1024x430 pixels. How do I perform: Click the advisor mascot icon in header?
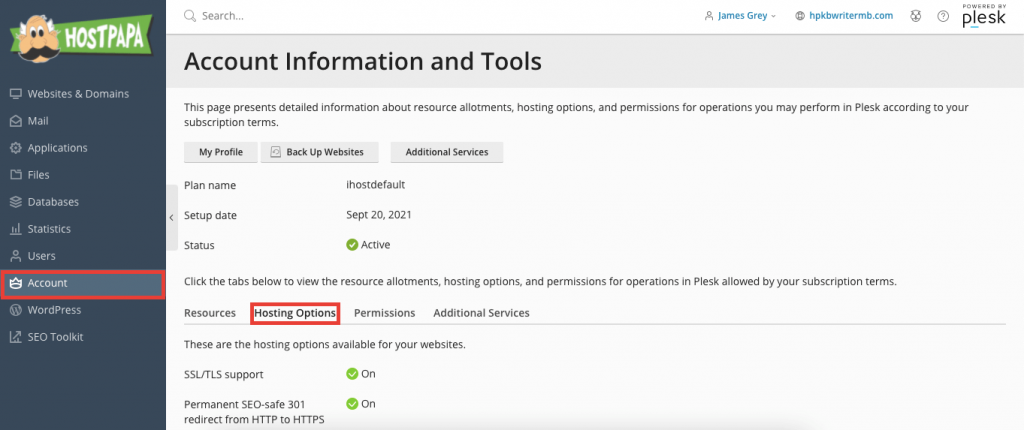[x=916, y=16]
